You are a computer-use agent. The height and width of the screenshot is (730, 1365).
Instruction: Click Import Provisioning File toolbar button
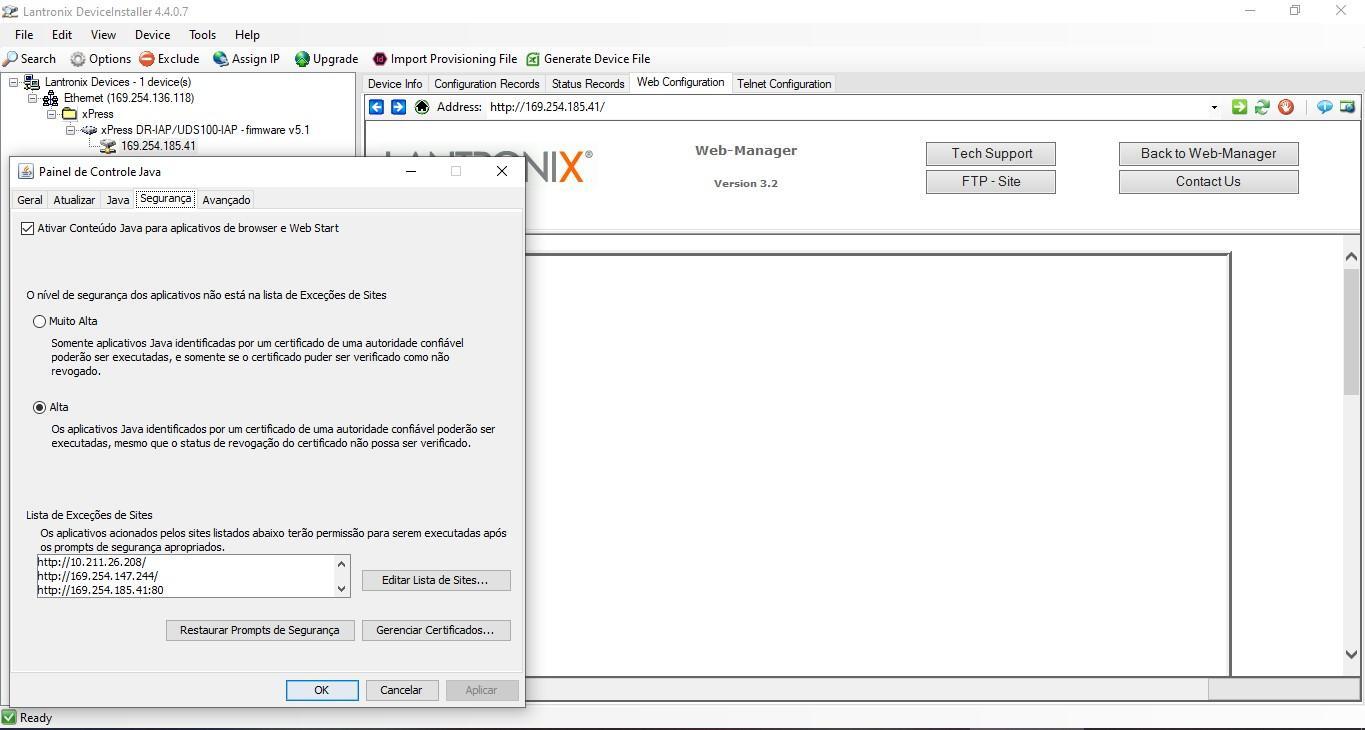point(444,59)
